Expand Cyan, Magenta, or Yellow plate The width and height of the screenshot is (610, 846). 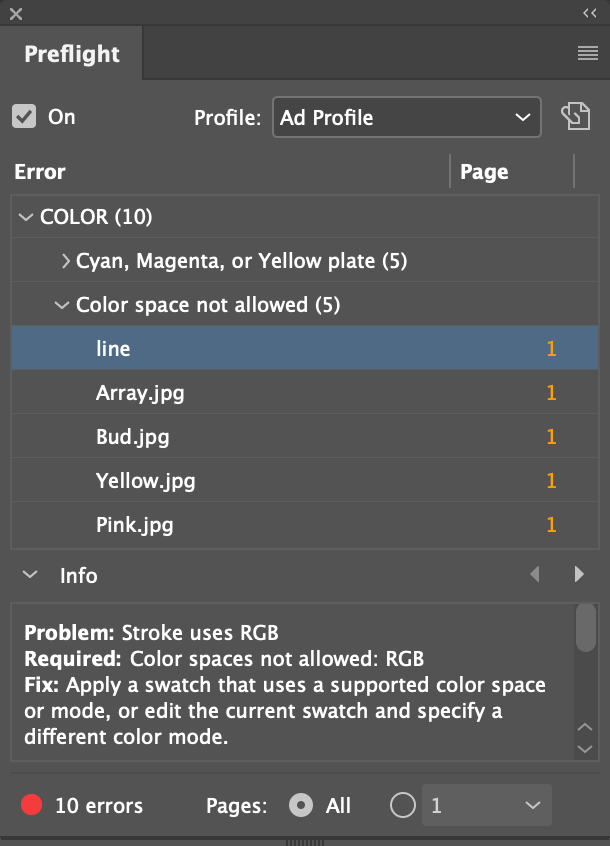pyautogui.click(x=65, y=261)
